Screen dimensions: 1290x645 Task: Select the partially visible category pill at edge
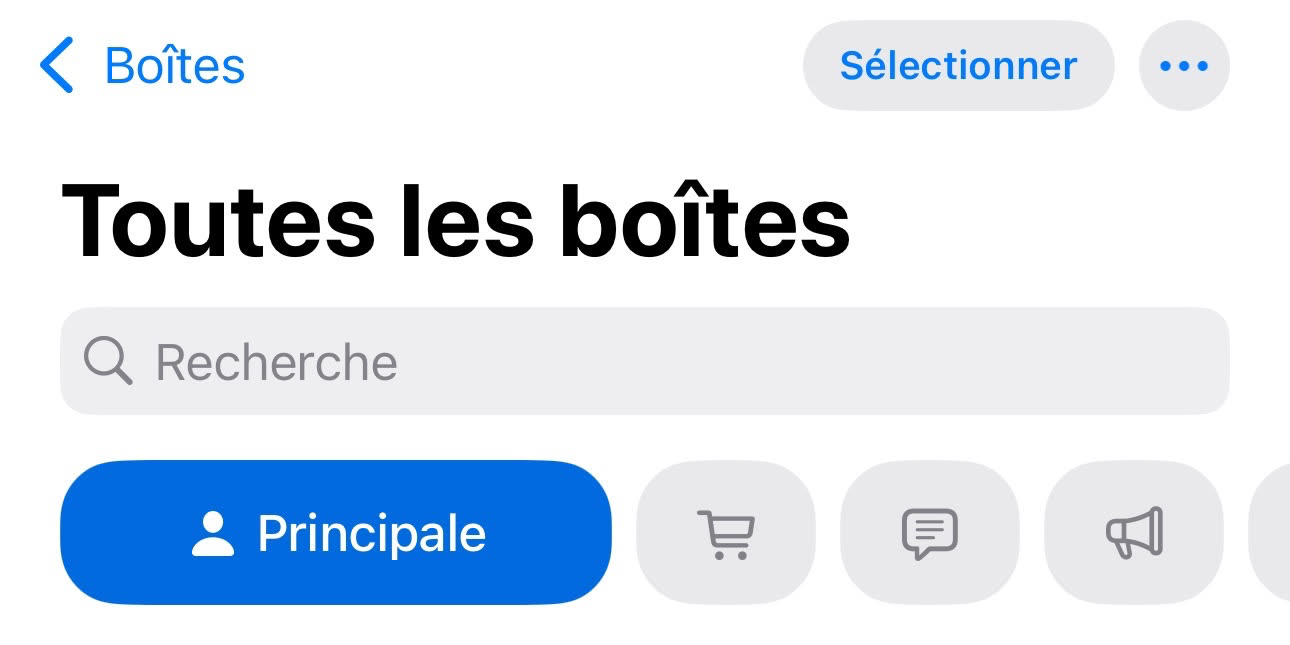(1270, 532)
